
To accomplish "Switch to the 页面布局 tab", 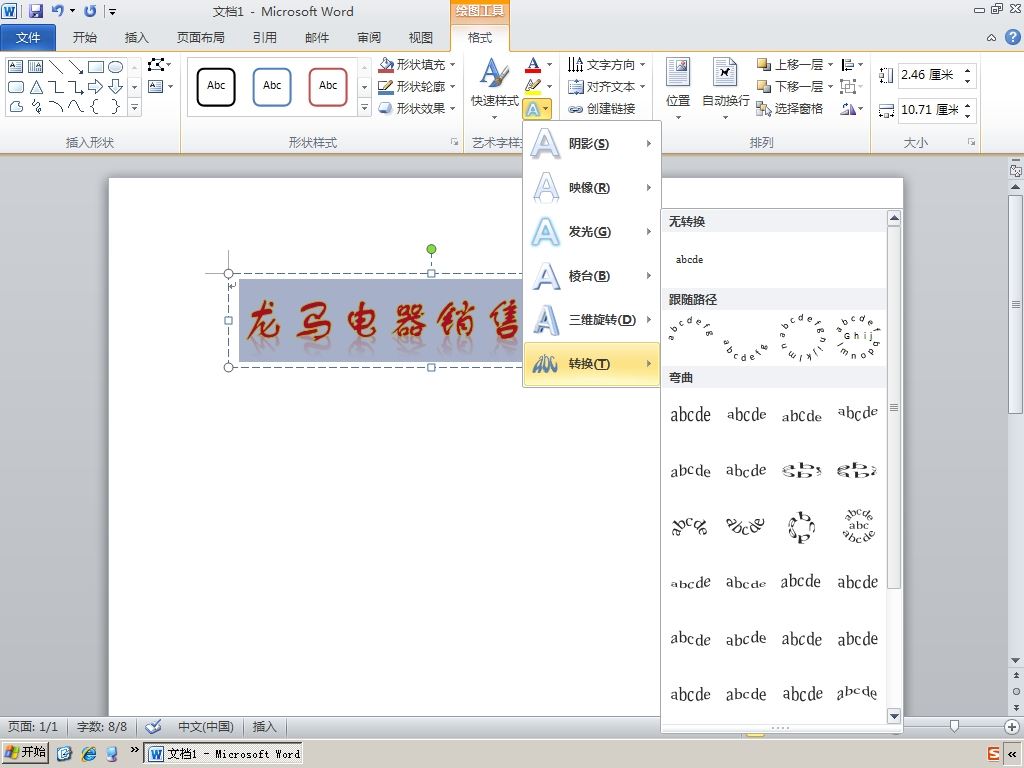I will [x=200, y=38].
